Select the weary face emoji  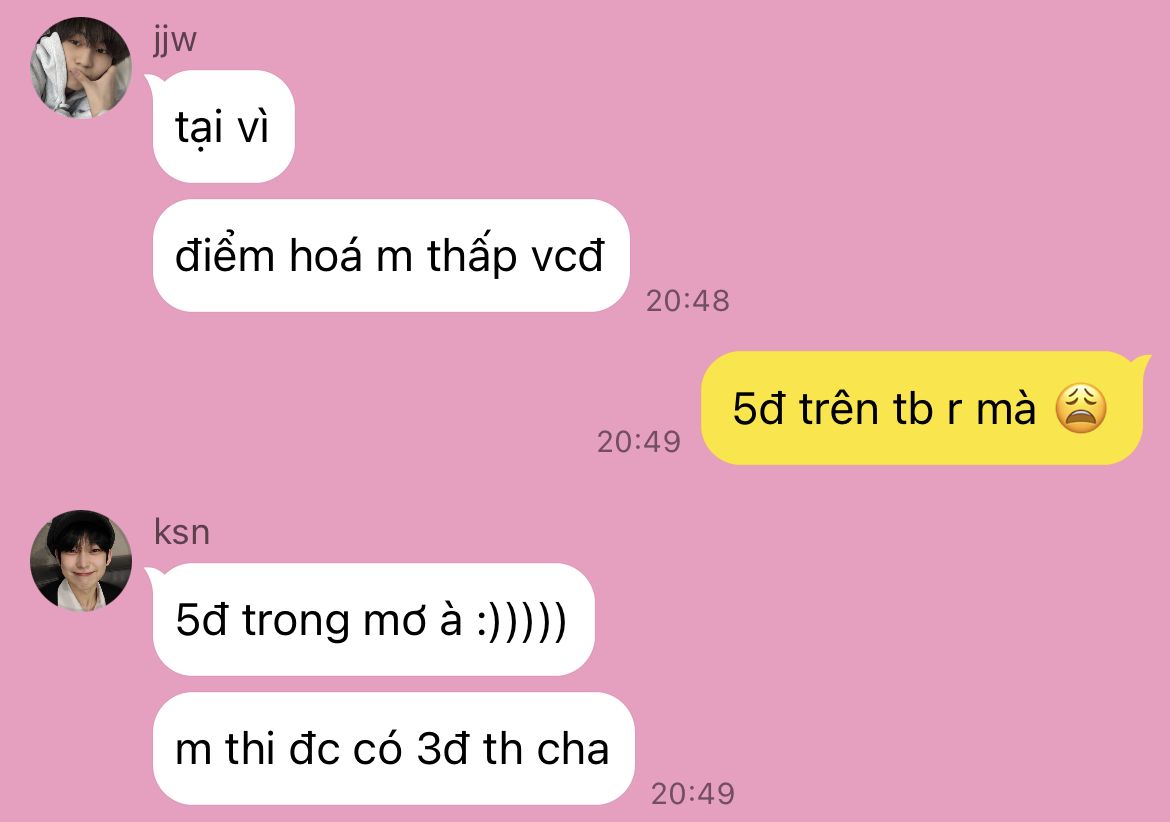[x=1080, y=408]
